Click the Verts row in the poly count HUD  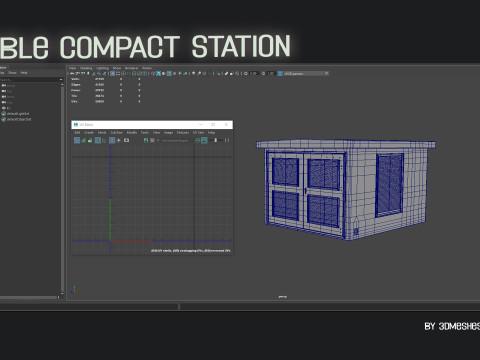point(105,79)
